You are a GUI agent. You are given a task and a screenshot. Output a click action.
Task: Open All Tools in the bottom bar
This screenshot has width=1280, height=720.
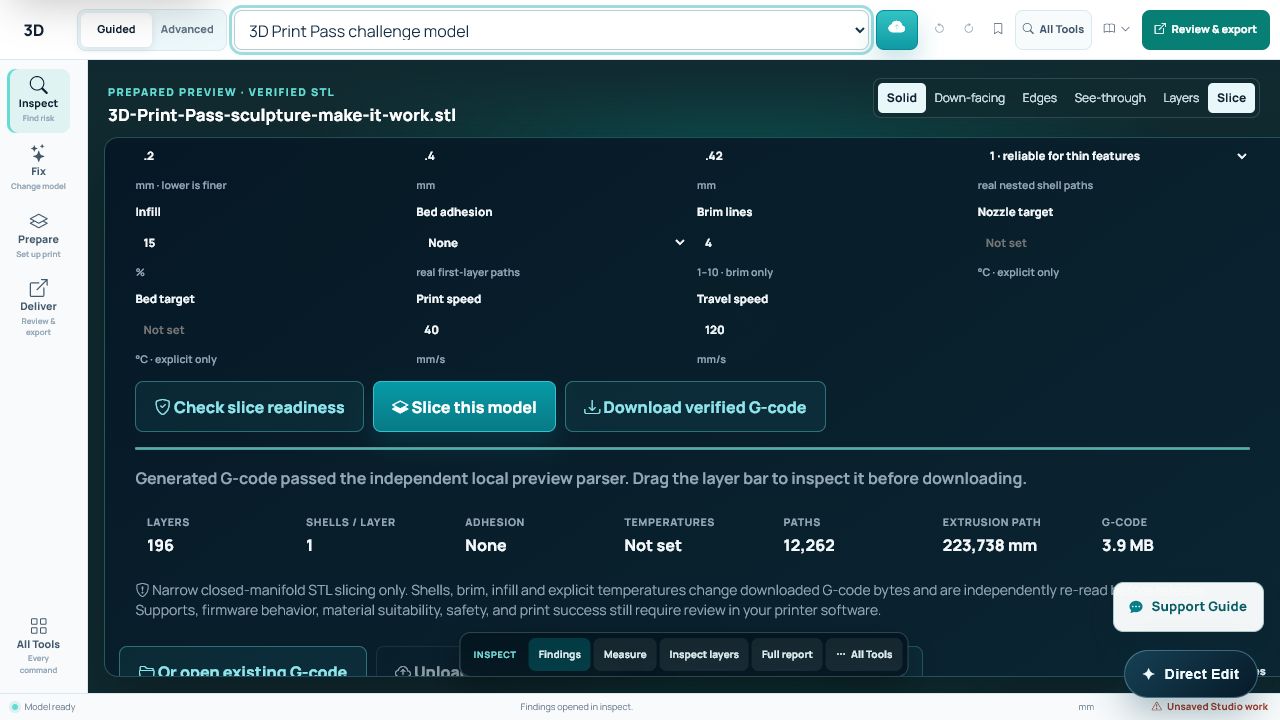point(864,654)
